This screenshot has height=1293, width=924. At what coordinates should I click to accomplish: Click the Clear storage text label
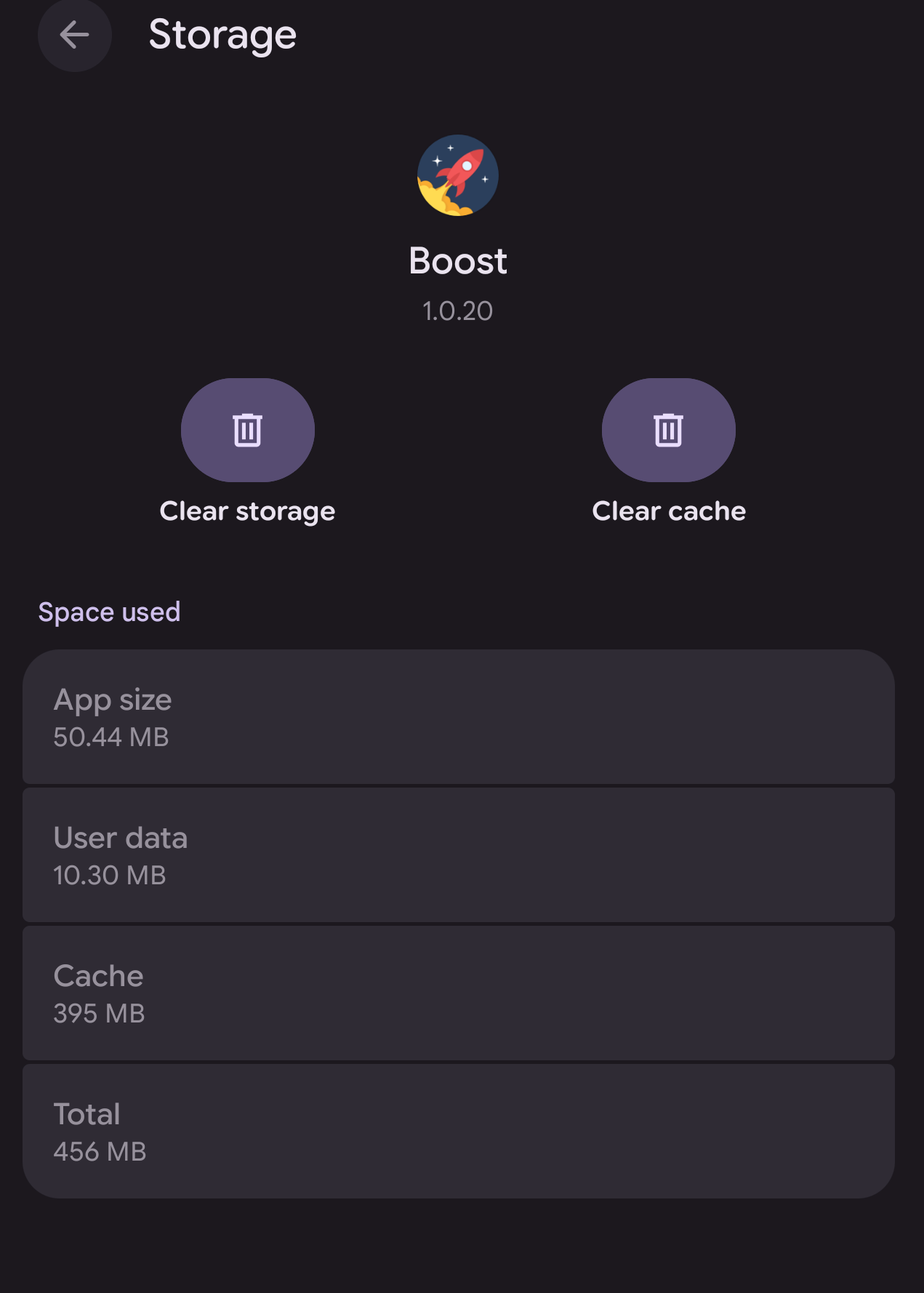point(247,511)
